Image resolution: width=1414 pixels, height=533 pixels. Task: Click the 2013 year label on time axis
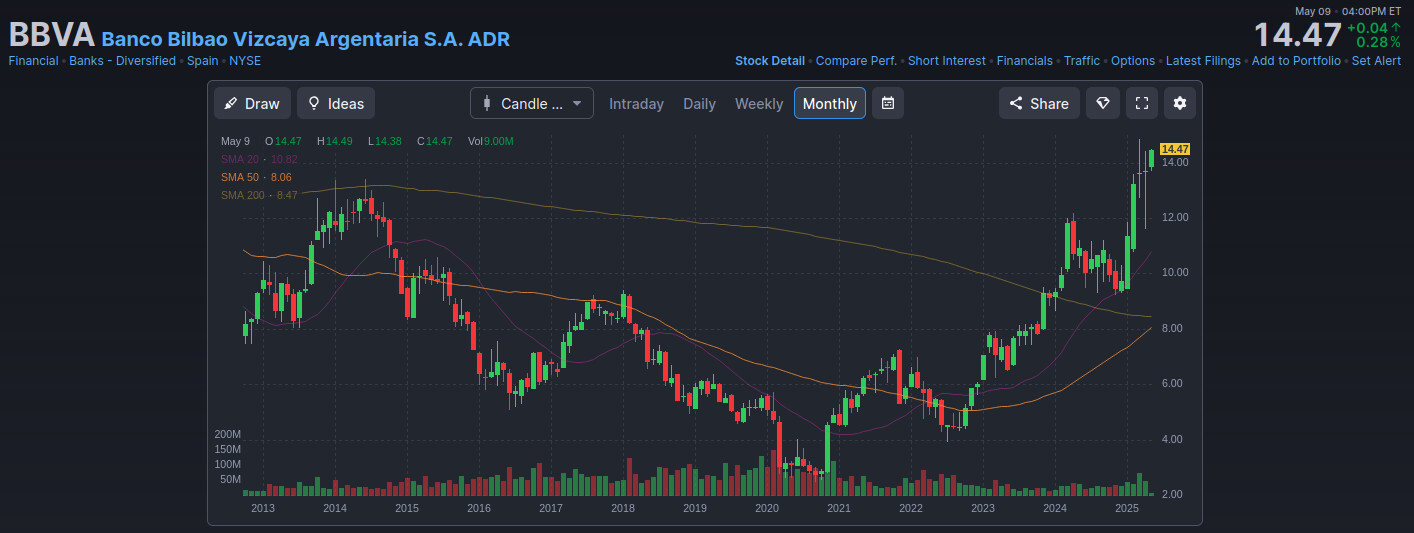[x=263, y=509]
